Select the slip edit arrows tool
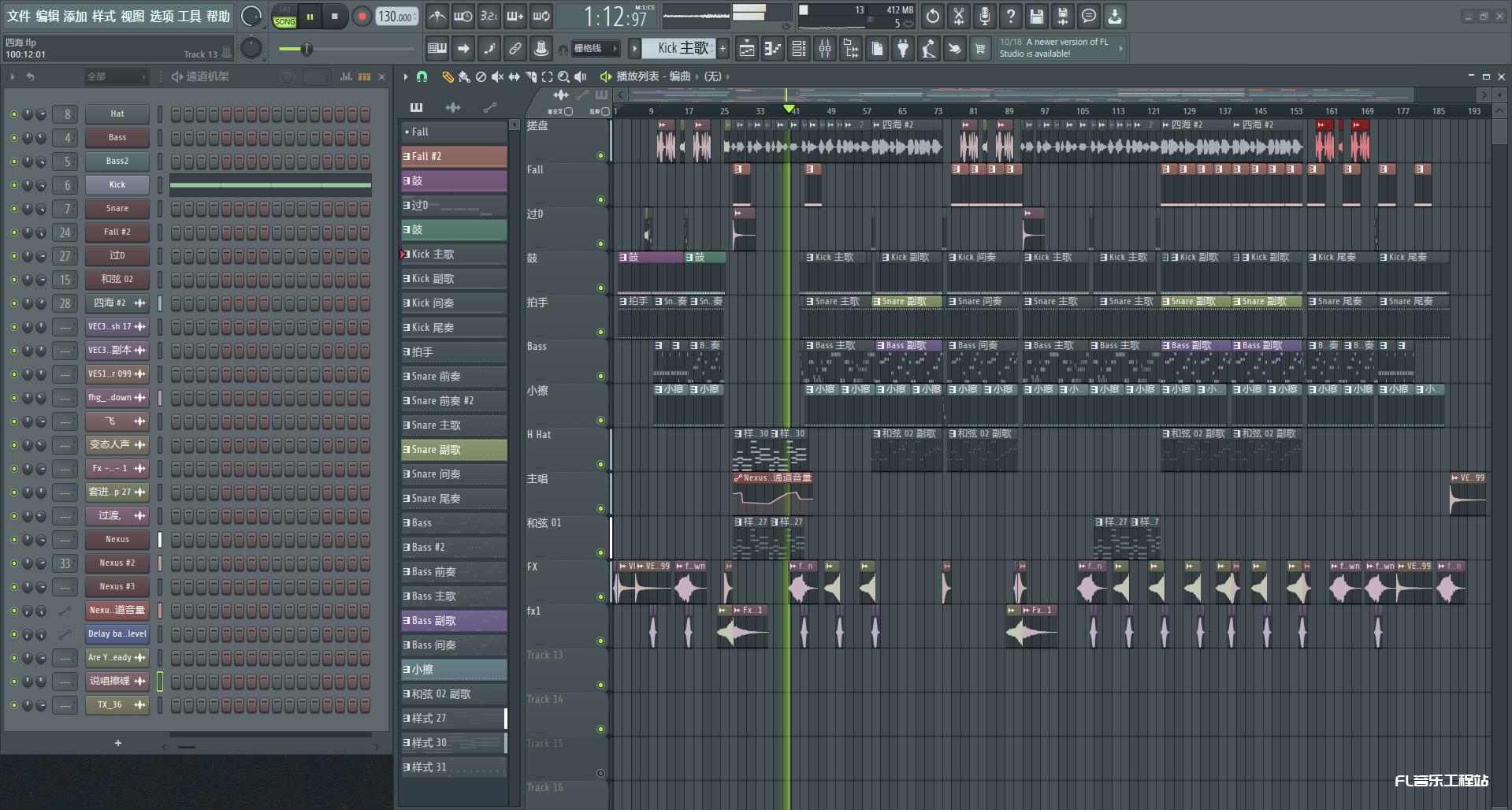The image size is (1512, 810). [514, 76]
